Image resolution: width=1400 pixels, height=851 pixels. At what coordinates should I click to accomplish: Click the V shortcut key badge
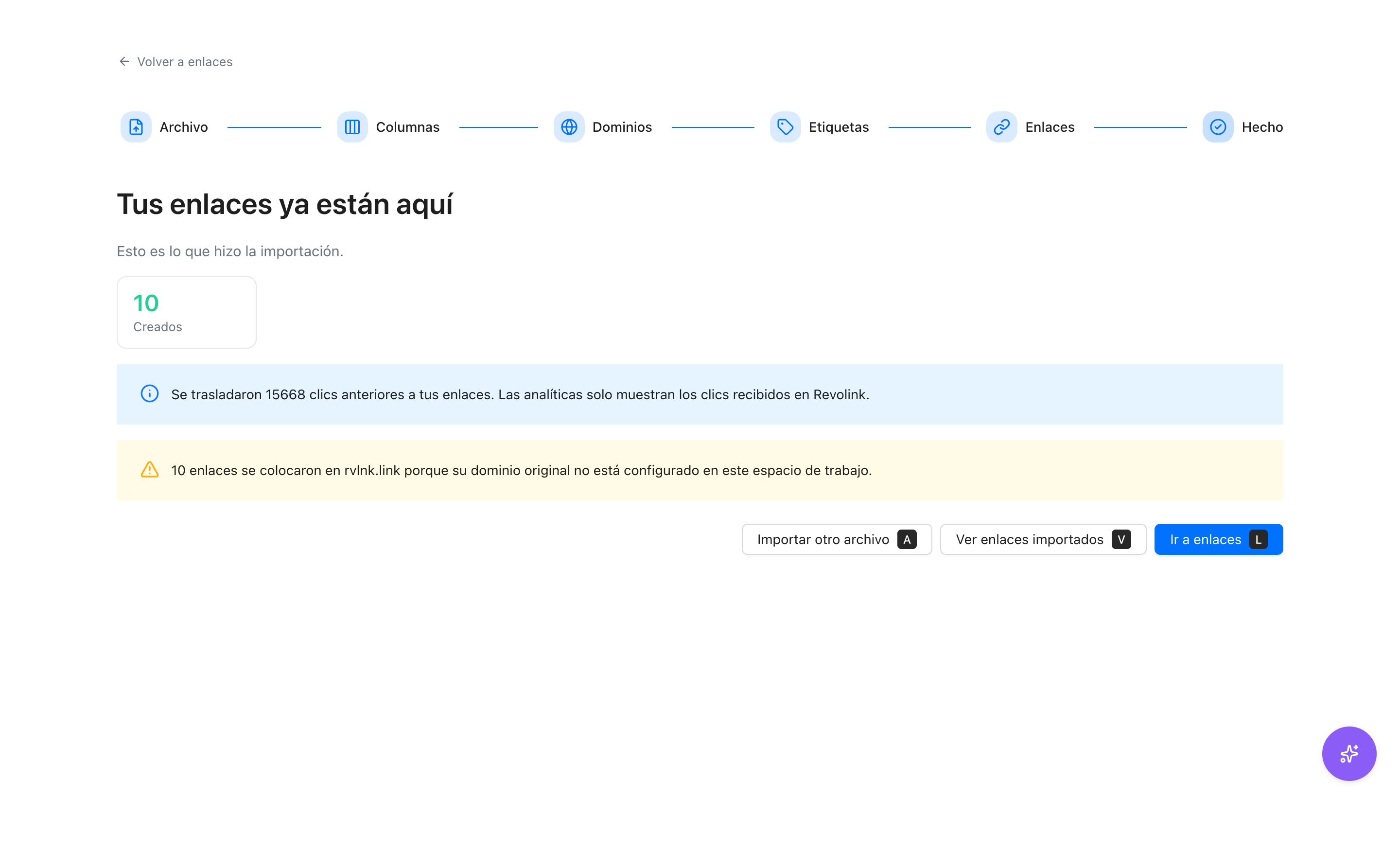(x=1121, y=539)
